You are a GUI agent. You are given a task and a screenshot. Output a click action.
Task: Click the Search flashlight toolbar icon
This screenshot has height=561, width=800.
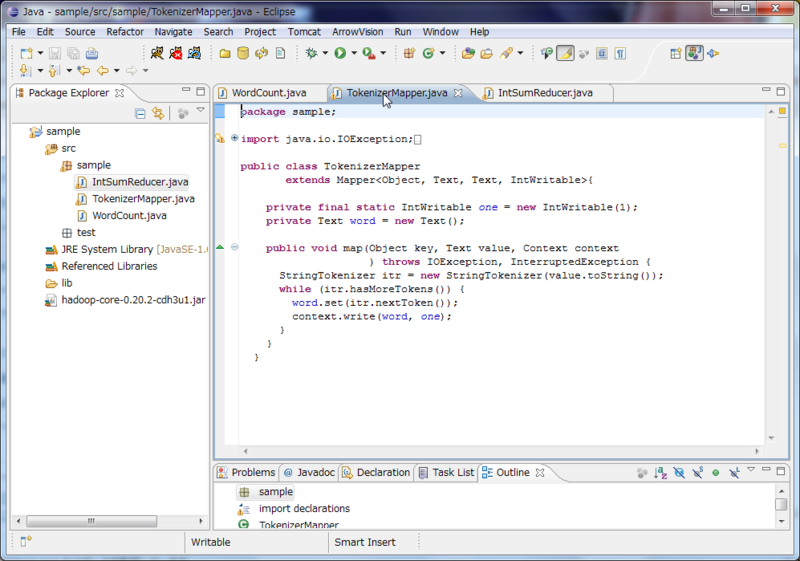pos(506,53)
